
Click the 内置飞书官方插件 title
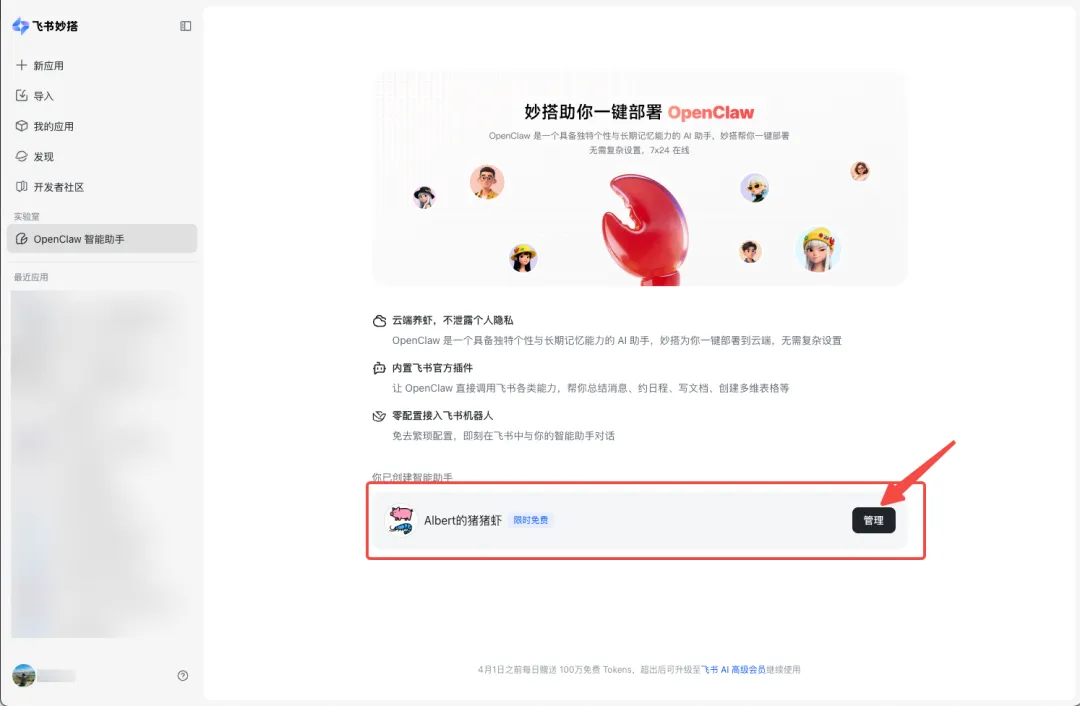click(x=433, y=368)
